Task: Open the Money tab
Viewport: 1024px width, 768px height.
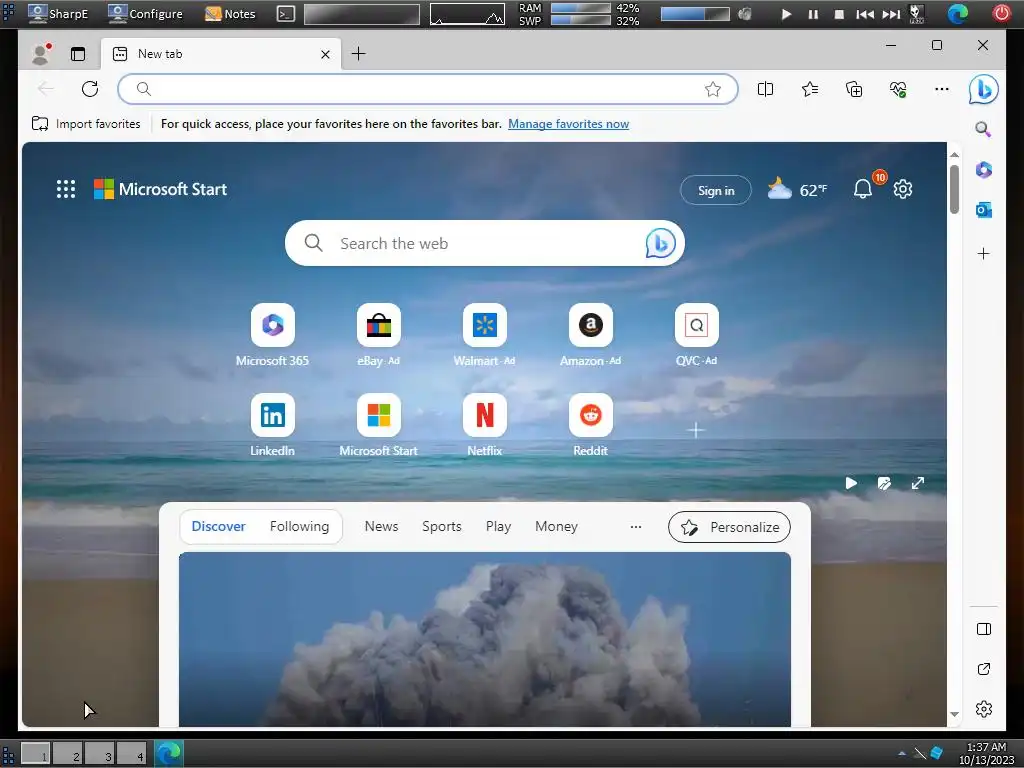Action: 556,526
